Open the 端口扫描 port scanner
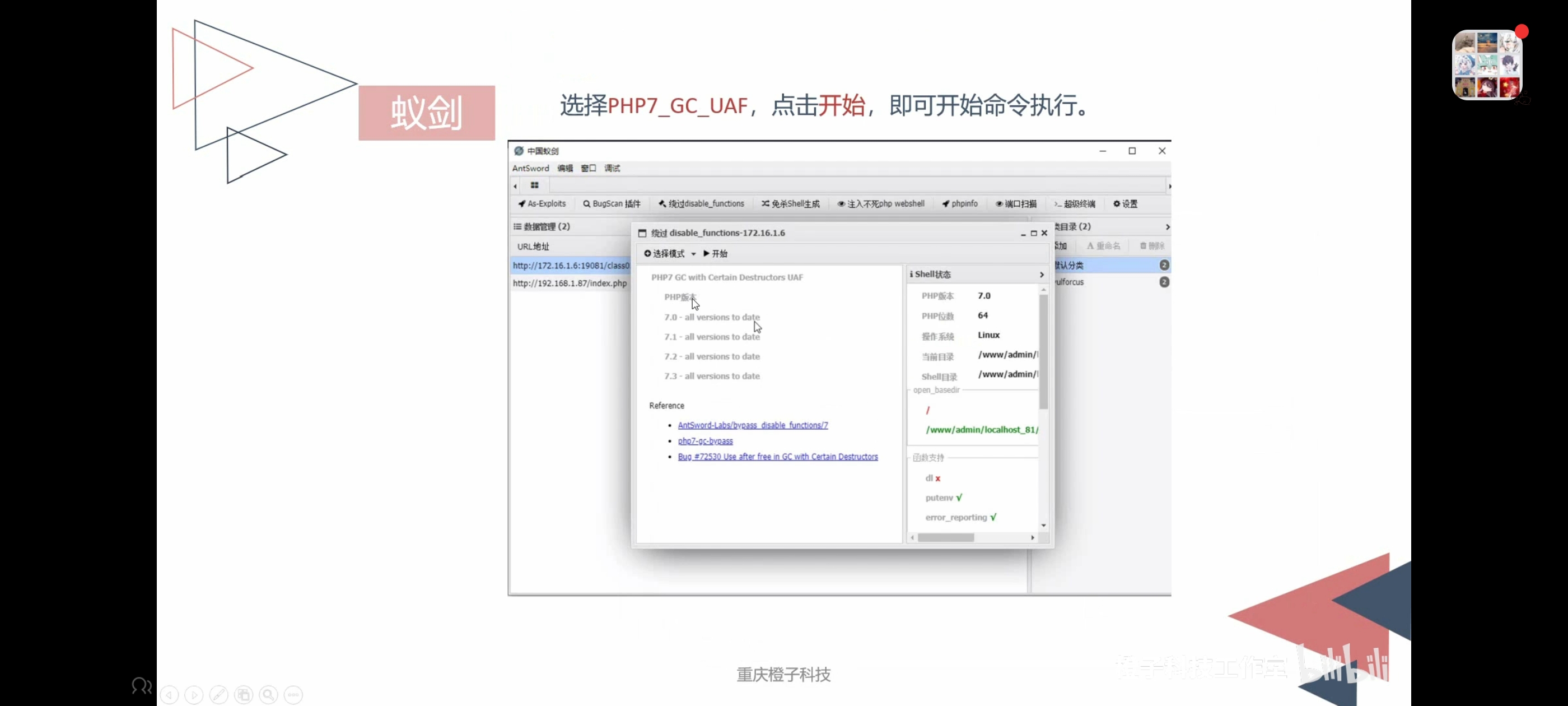The height and width of the screenshot is (706, 1568). tap(1015, 203)
